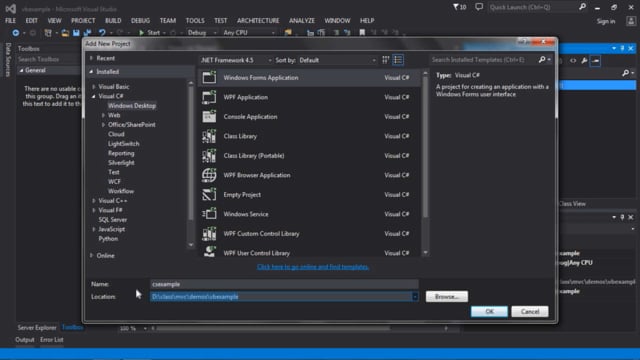640x360 pixels.
Task: Open the .NET Framework 4.5 dropdown
Action: [236, 60]
